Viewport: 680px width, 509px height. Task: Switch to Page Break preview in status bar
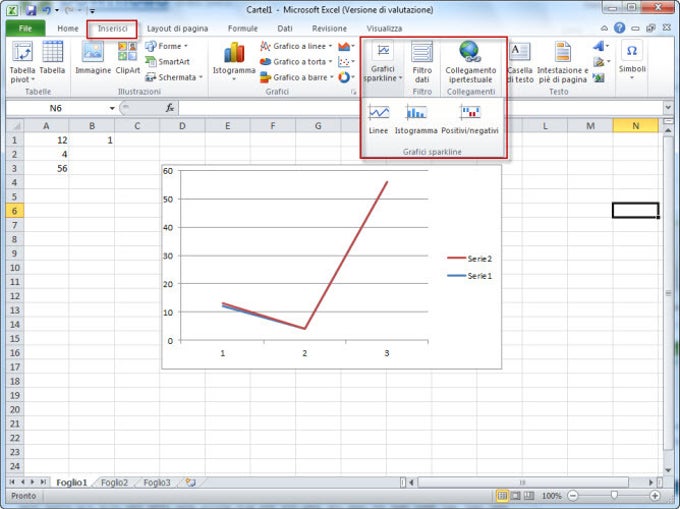[x=529, y=496]
